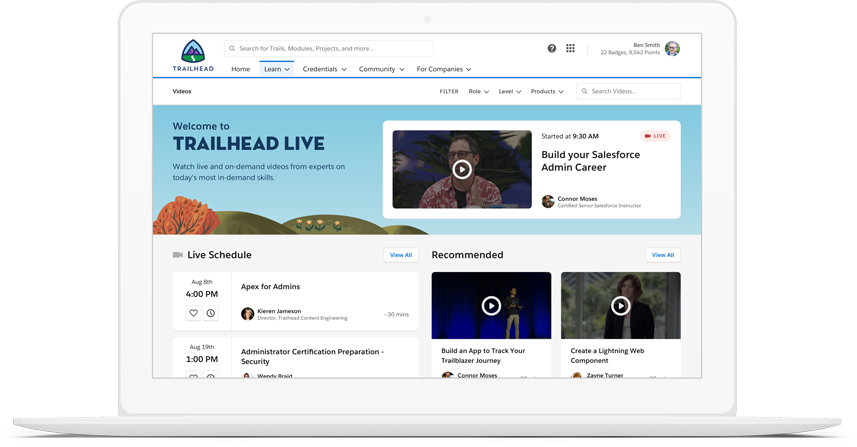This screenshot has height=447, width=857.
Task: Click the Started at 9:30 AM text
Action: pos(570,136)
